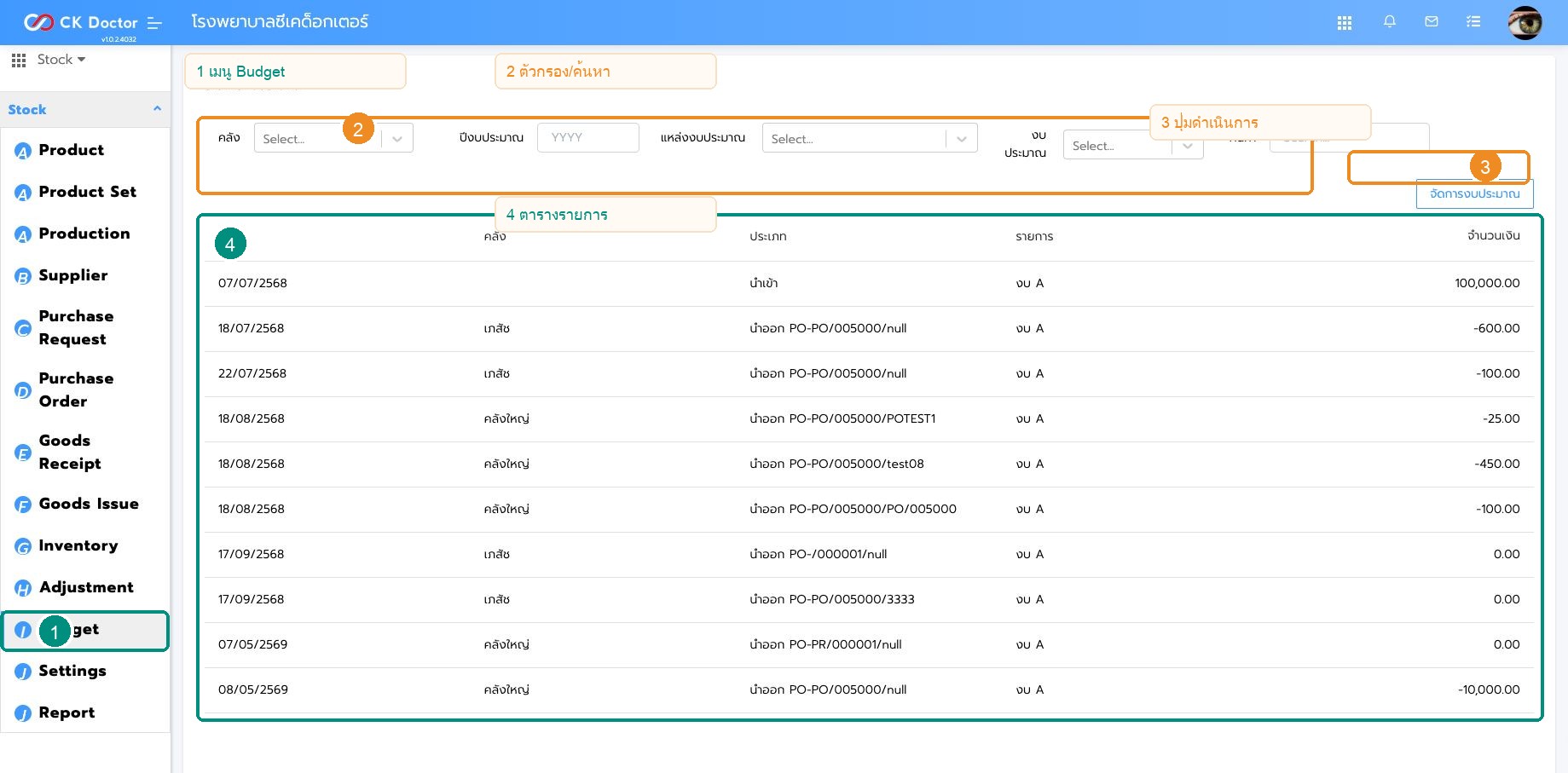The width and height of the screenshot is (1568, 773).
Task: Open the งบประมาณ Select dropdown
Action: (x=1133, y=146)
